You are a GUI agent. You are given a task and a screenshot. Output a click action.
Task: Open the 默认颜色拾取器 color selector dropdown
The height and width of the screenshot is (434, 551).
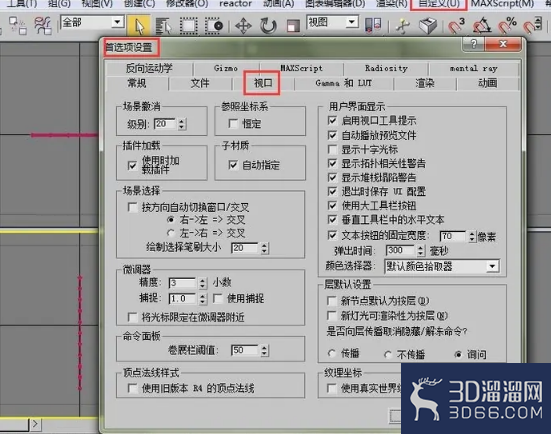[493, 266]
